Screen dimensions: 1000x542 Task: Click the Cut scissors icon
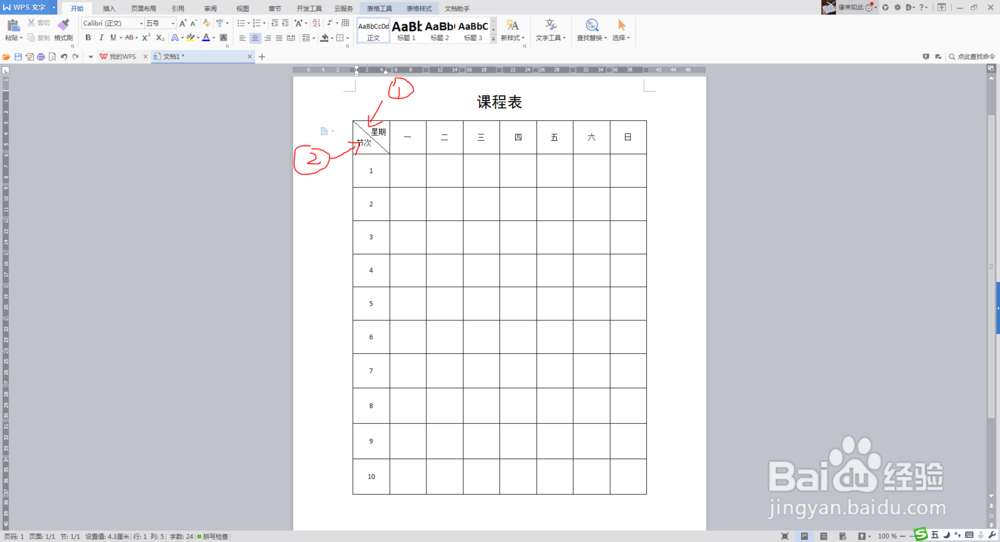(x=31, y=23)
